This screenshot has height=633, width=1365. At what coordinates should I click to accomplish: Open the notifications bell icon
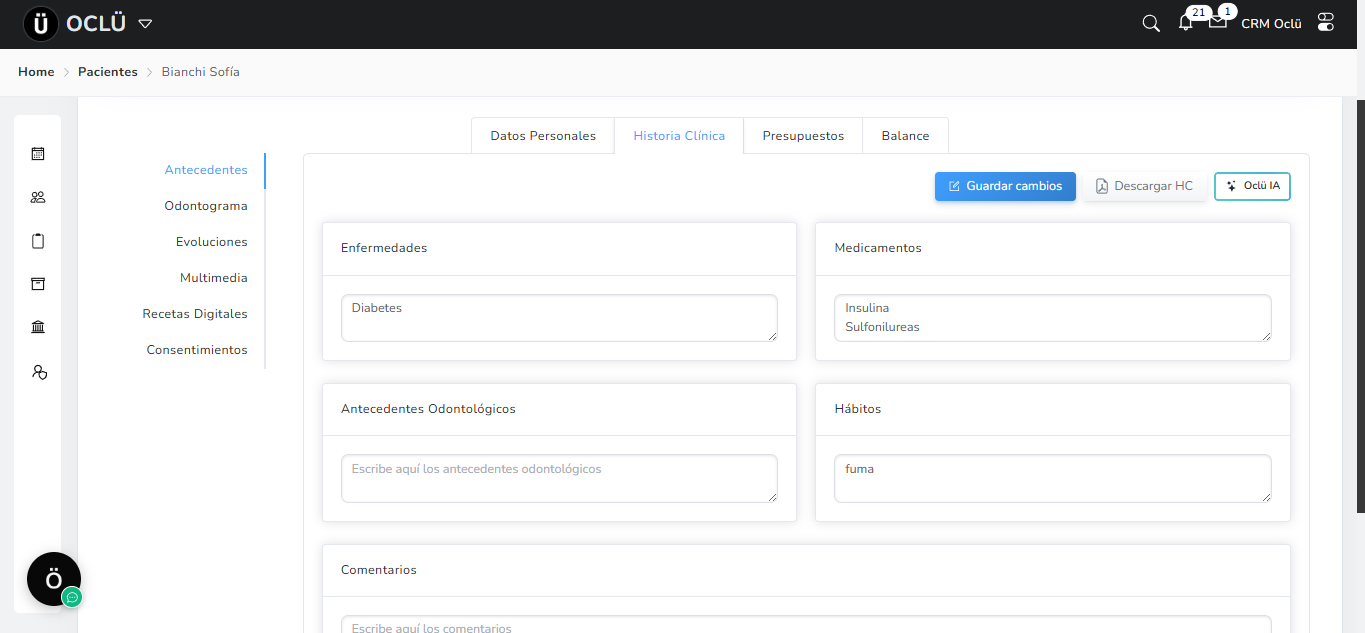coord(1186,23)
